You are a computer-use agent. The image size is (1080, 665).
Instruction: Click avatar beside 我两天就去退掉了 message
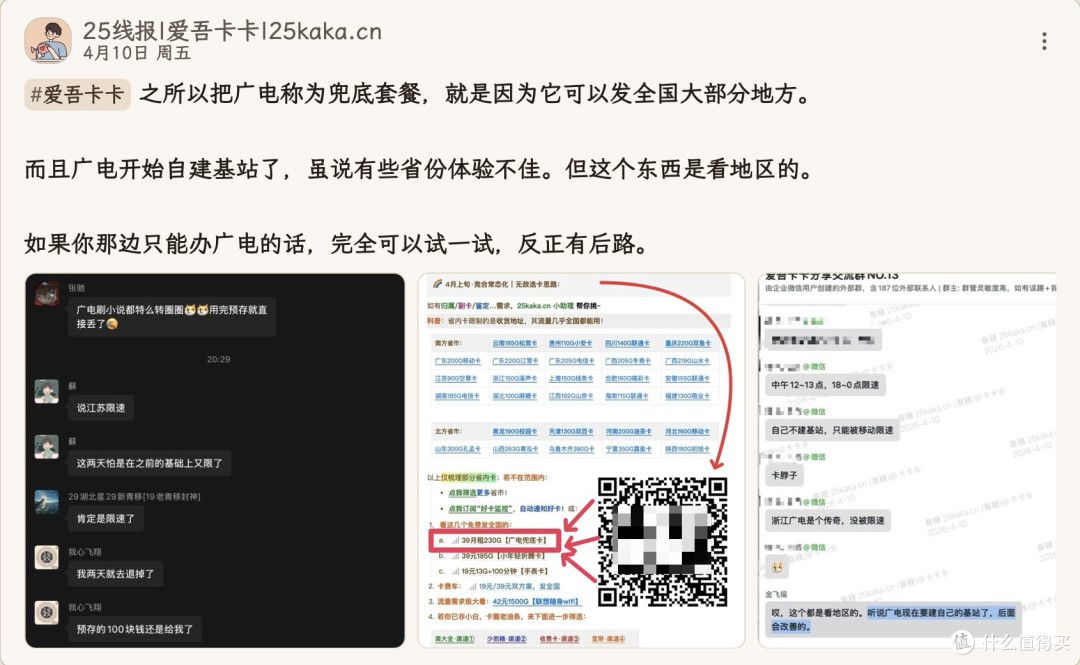click(47, 557)
